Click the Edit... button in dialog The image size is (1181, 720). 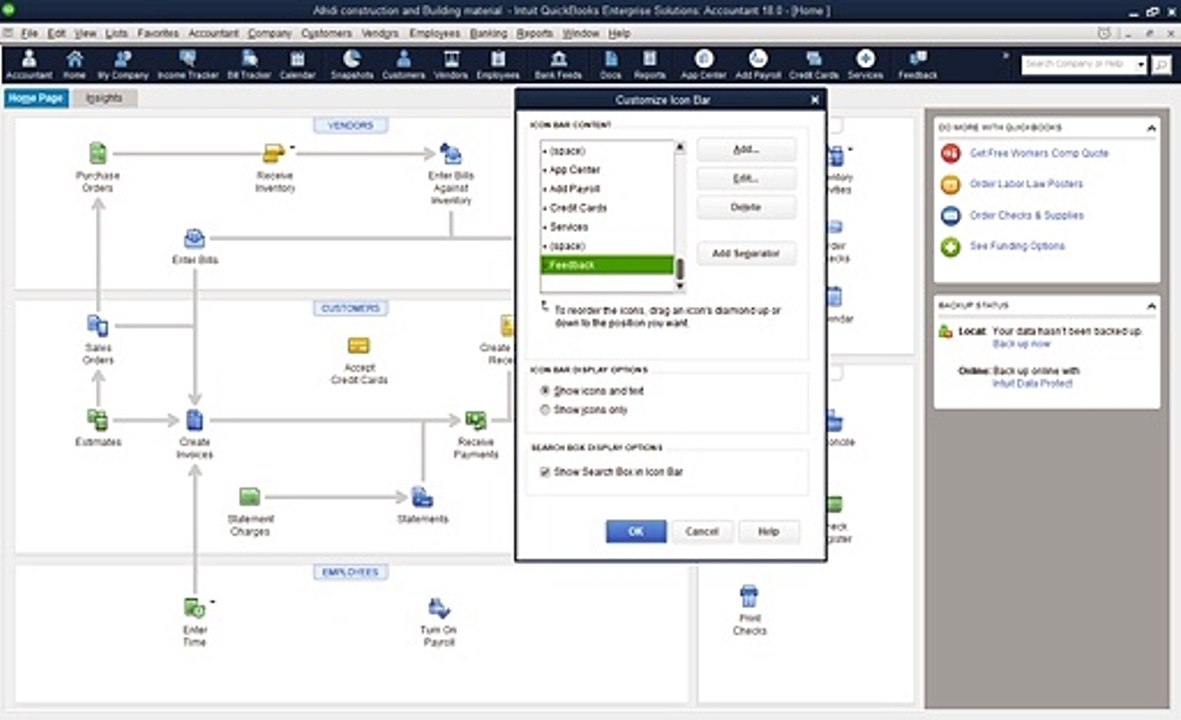pos(746,178)
